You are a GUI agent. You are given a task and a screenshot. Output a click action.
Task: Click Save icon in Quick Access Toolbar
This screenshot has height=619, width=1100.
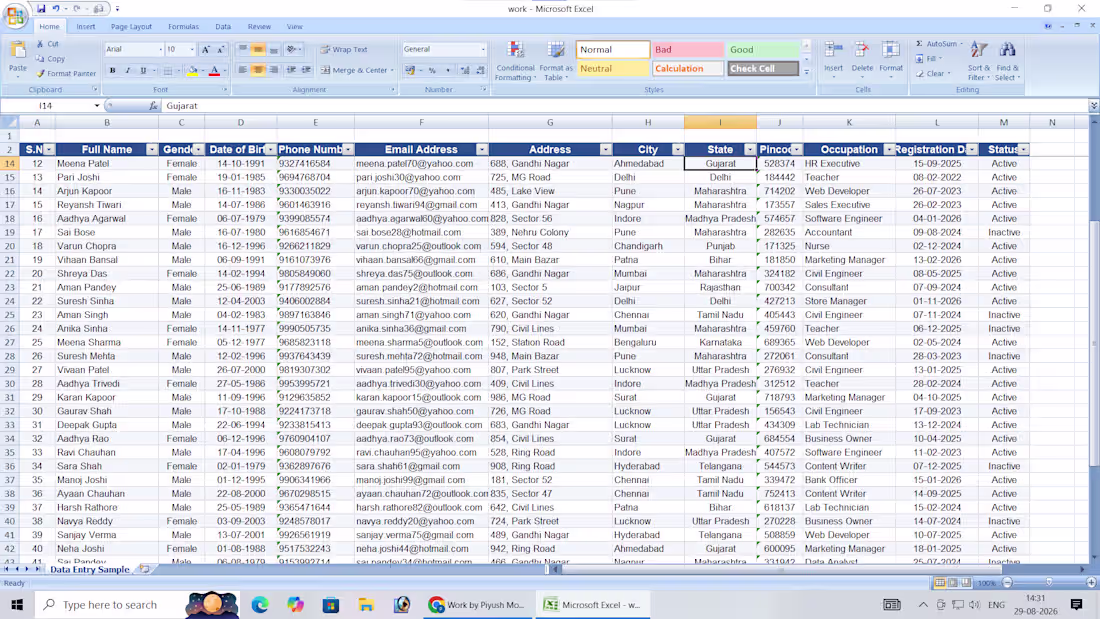coord(41,9)
